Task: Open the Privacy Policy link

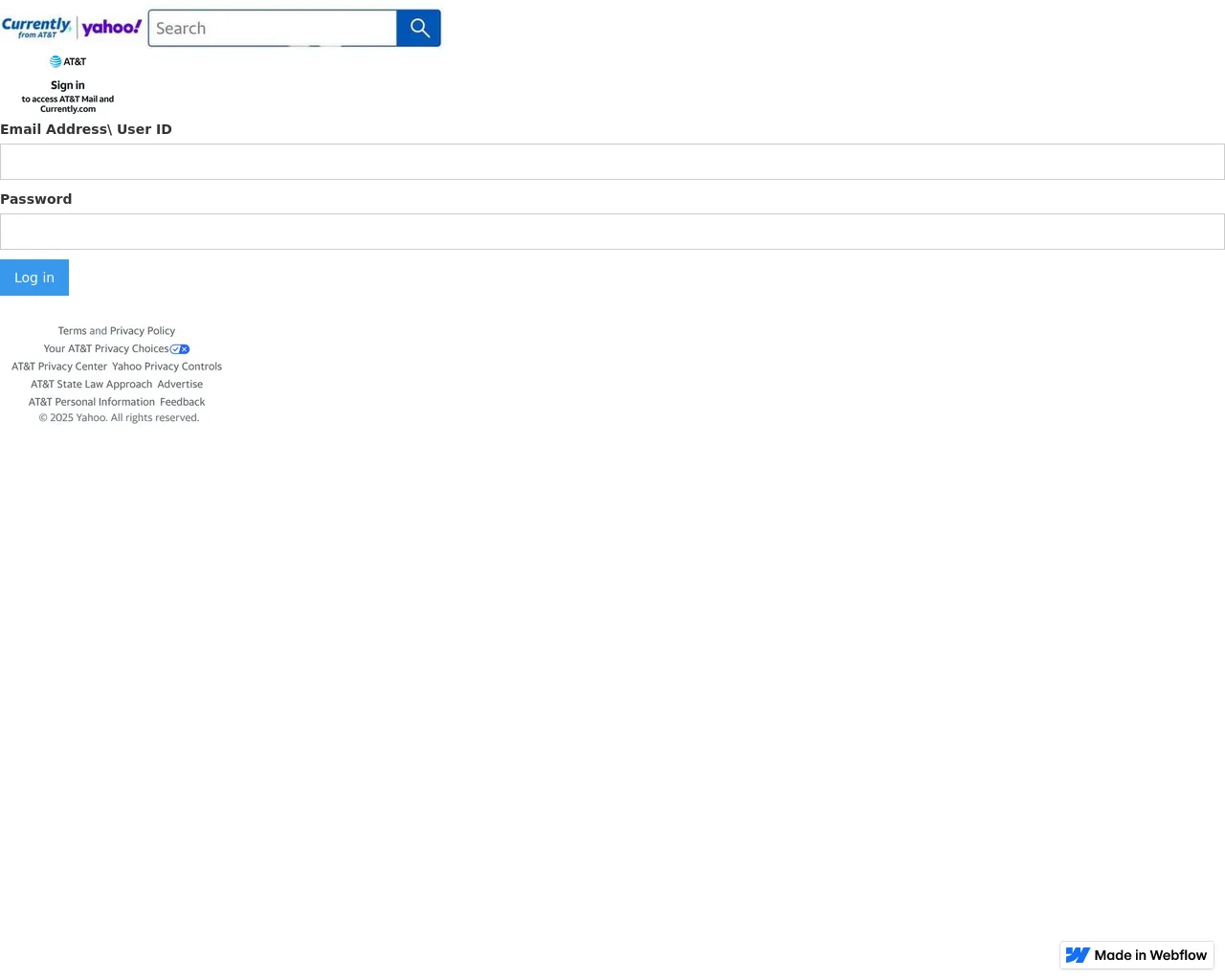Action: tap(143, 331)
